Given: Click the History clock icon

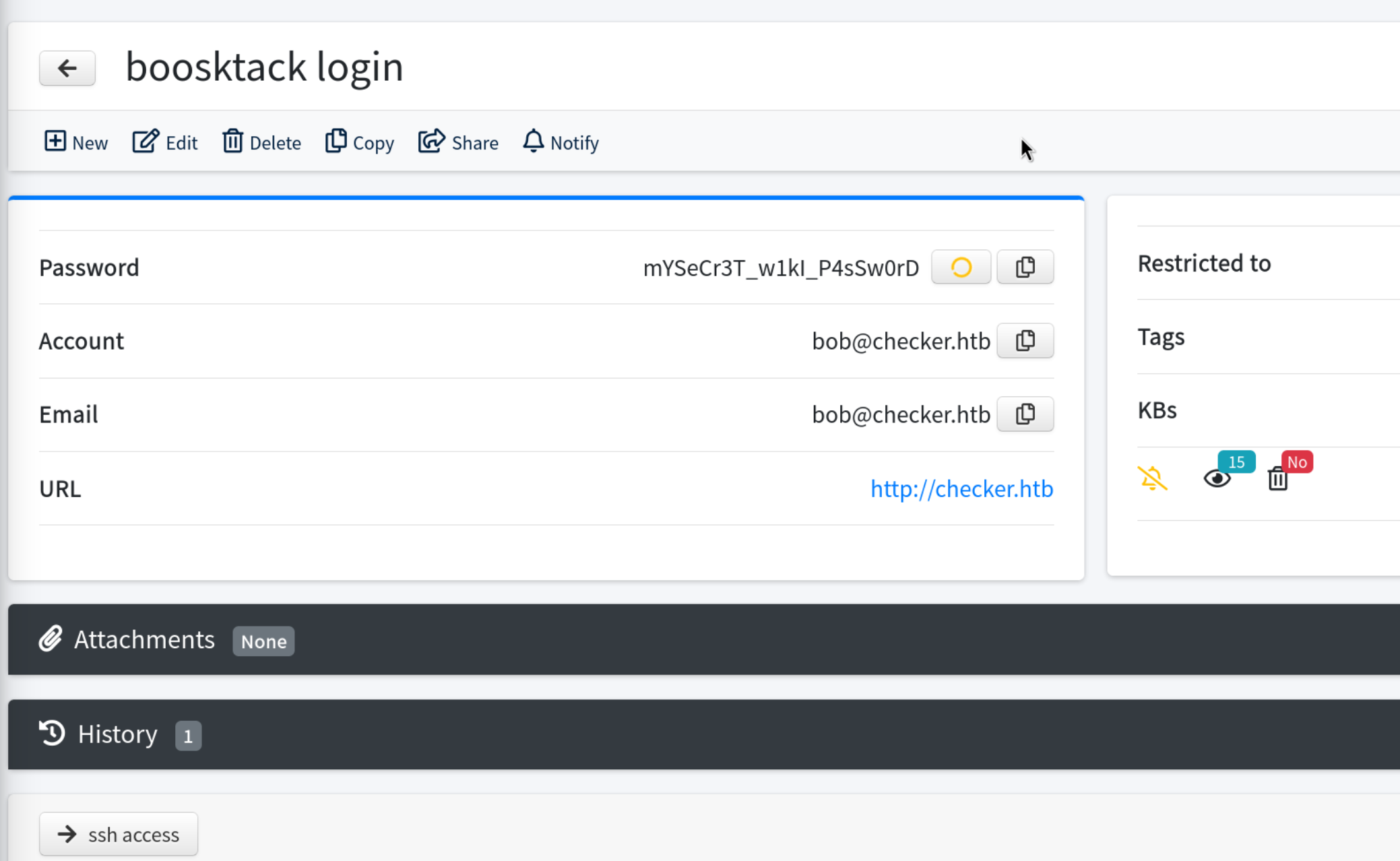Looking at the screenshot, I should coord(52,734).
